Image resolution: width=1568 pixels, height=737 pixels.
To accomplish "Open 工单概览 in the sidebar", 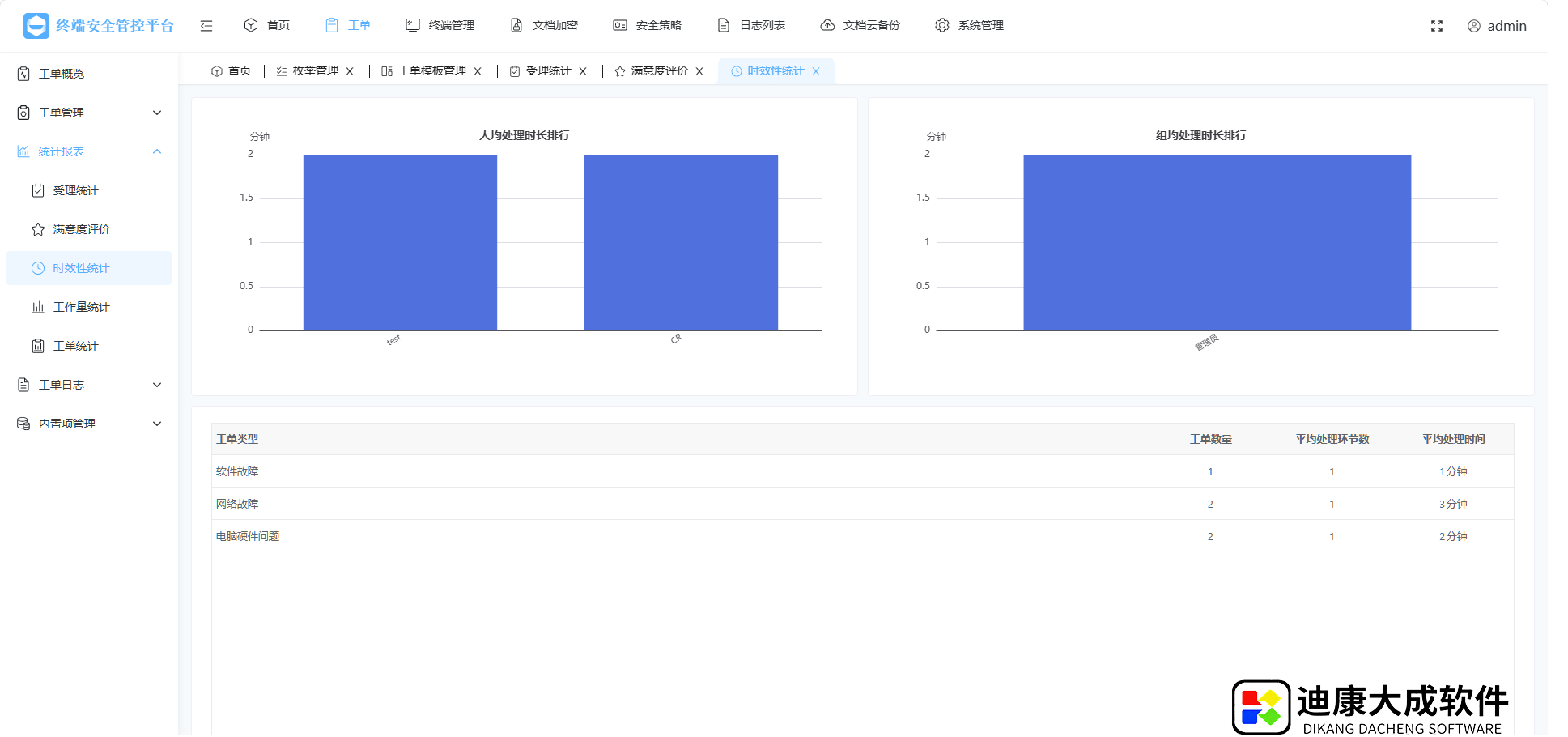I will coord(89,74).
